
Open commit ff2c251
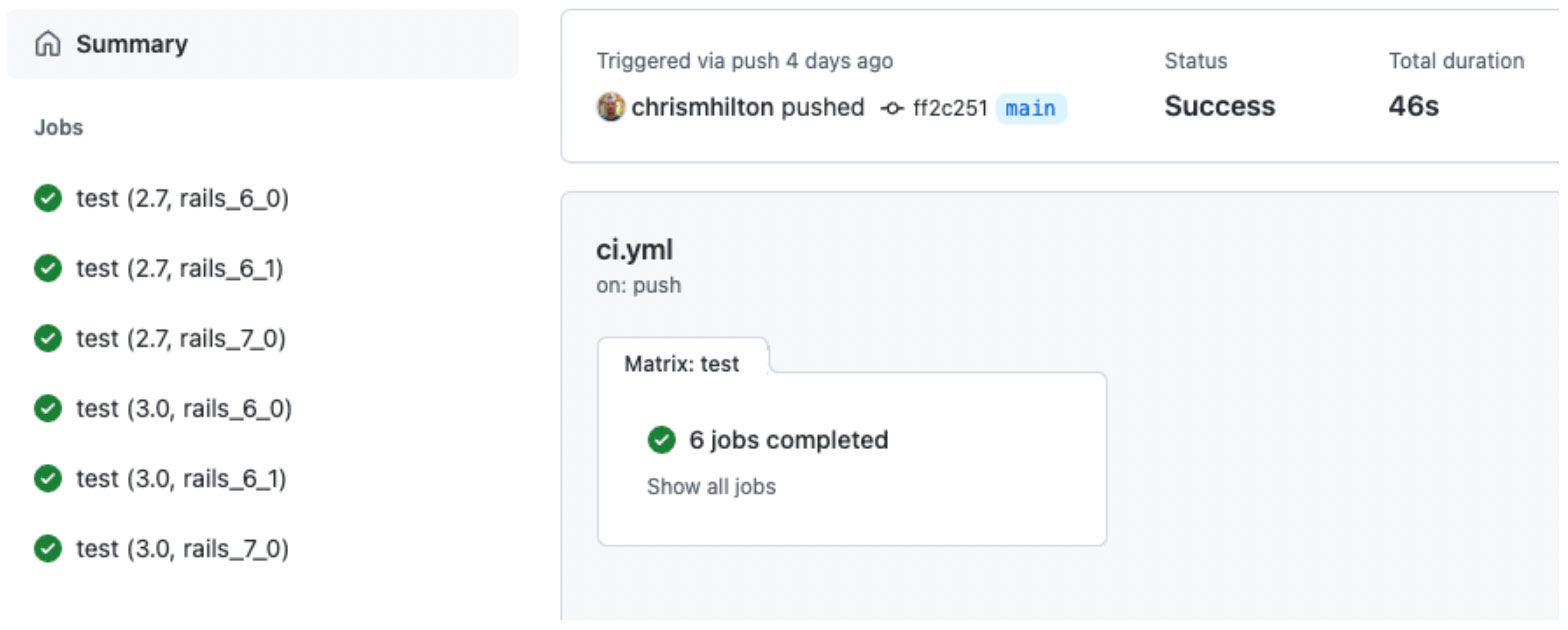click(950, 108)
